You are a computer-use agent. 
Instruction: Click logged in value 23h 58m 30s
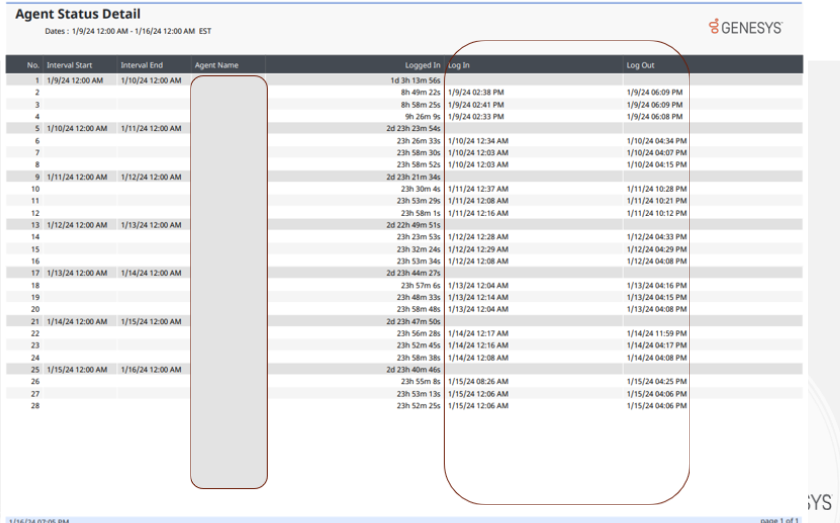[418, 153]
